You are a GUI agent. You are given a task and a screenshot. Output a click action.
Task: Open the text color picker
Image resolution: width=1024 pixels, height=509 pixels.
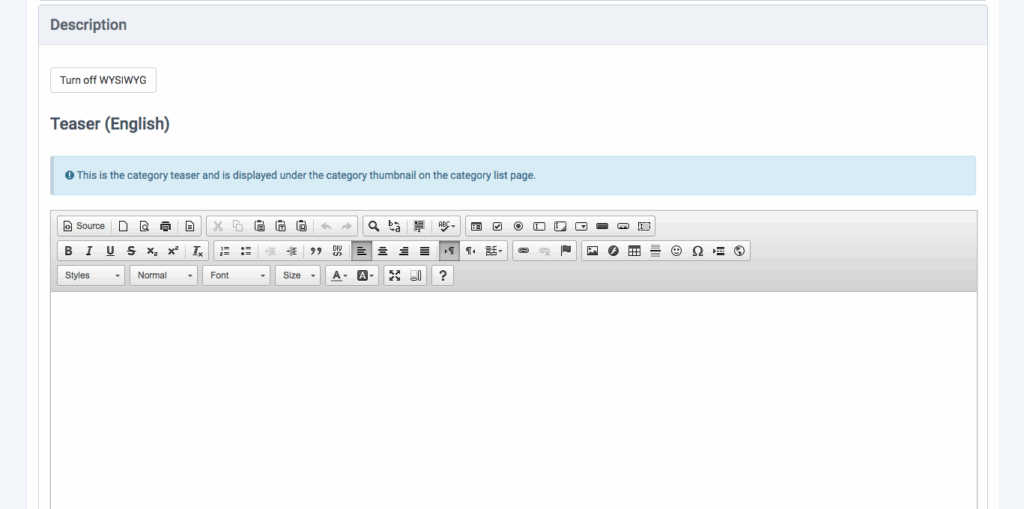point(339,275)
